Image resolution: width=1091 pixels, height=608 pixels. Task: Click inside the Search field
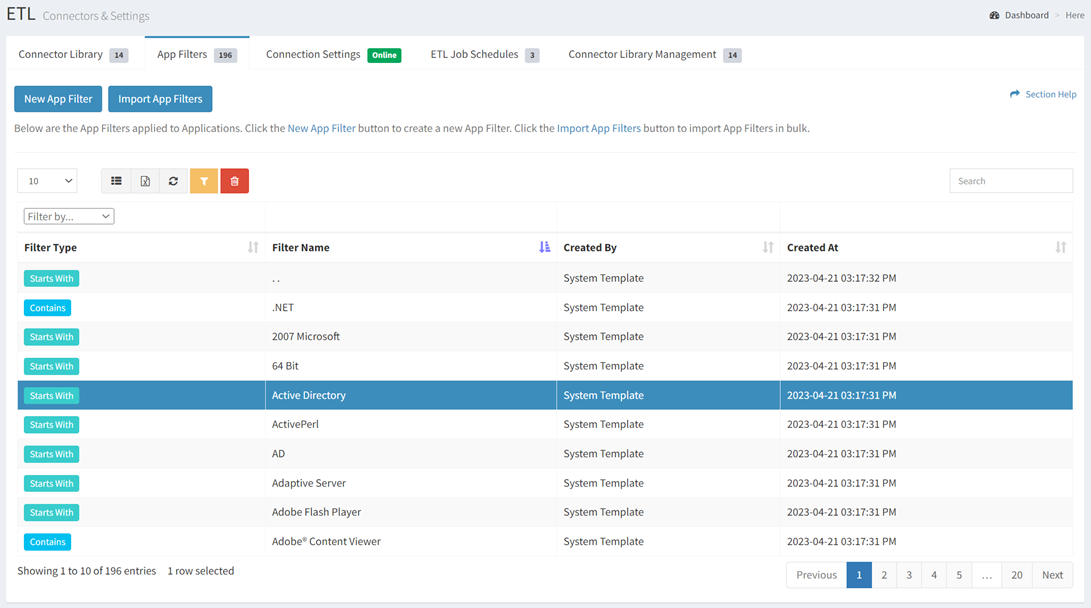coord(1010,180)
